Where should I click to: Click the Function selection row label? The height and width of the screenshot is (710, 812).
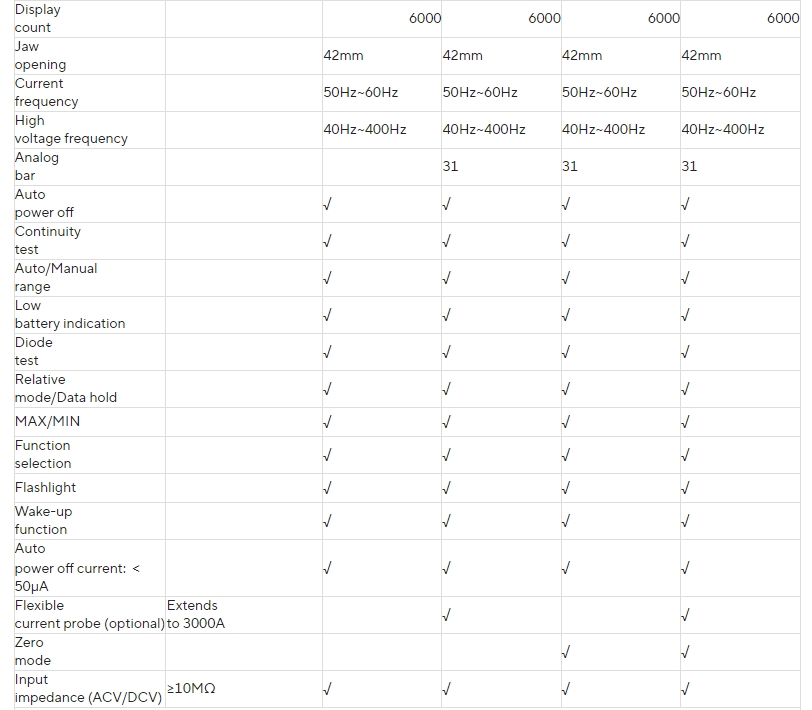click(43, 455)
